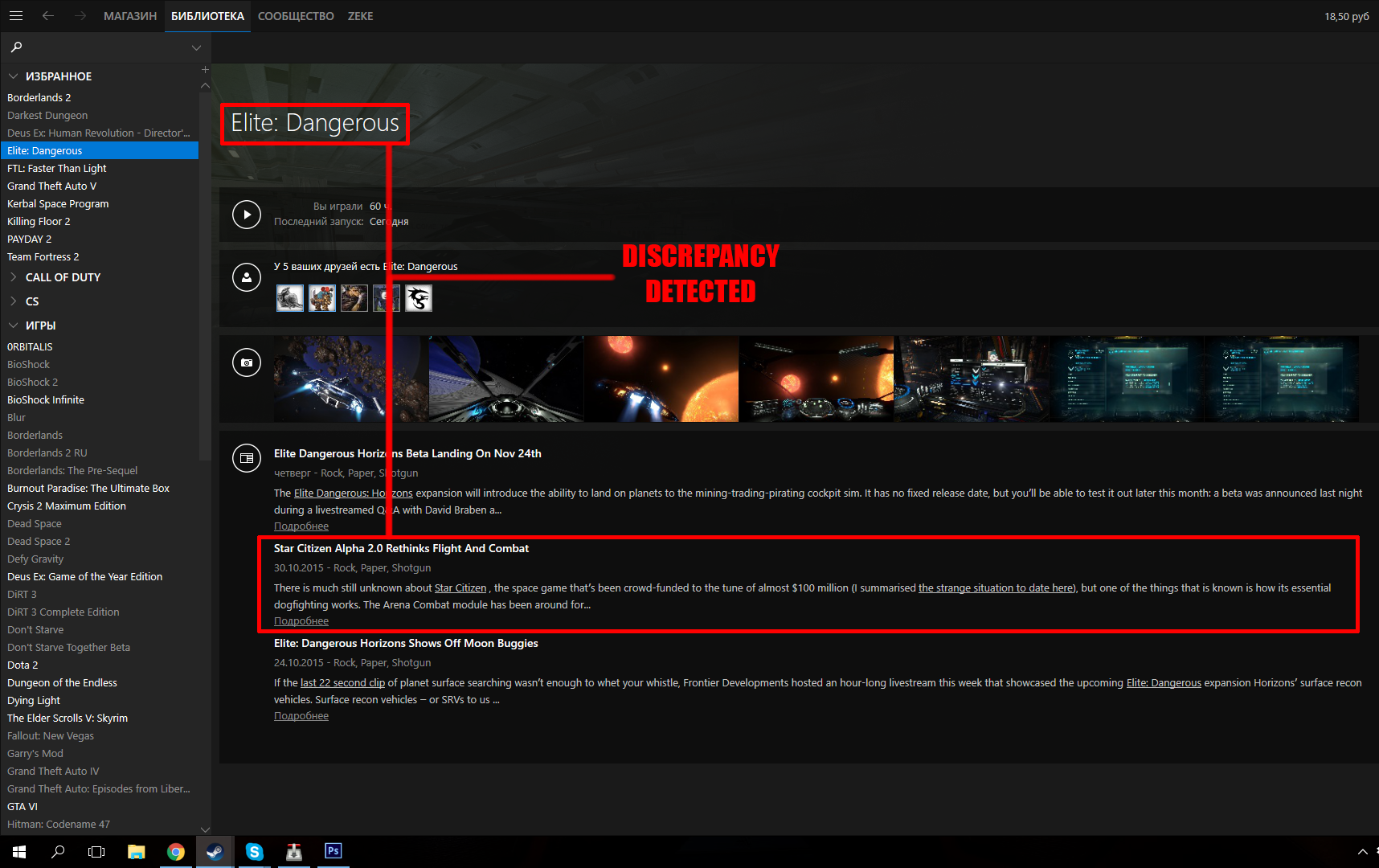Go forward with the right arrow
Image resolution: width=1379 pixels, height=868 pixels.
point(80,16)
